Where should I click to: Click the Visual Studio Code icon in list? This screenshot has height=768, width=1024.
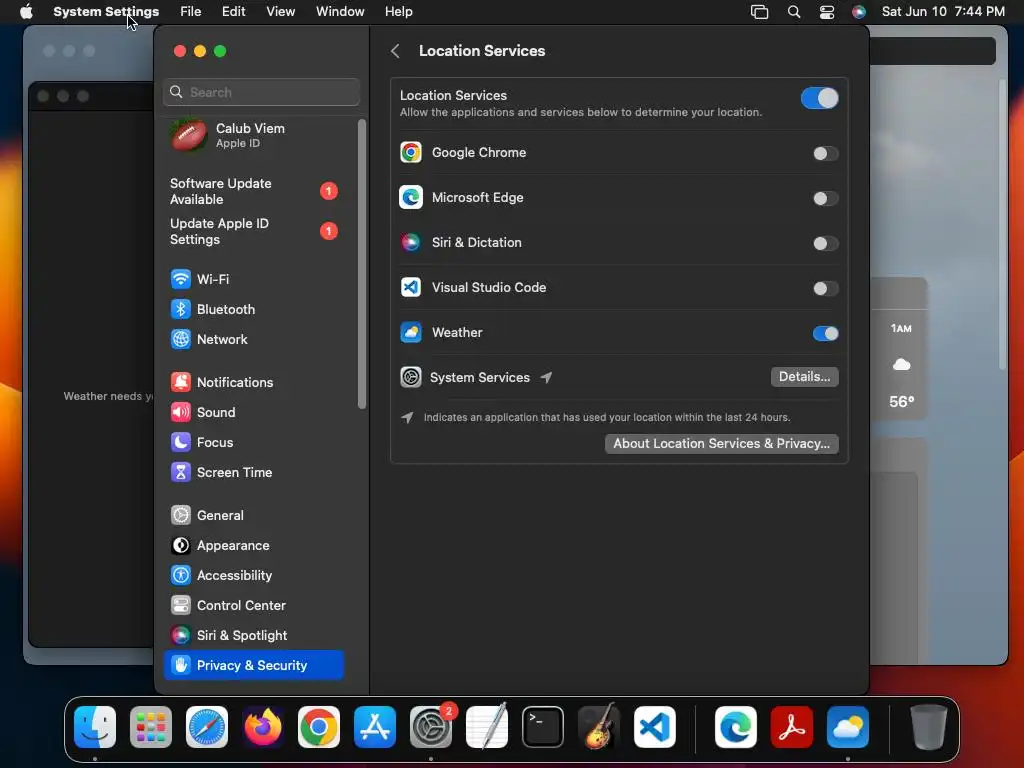tap(411, 287)
